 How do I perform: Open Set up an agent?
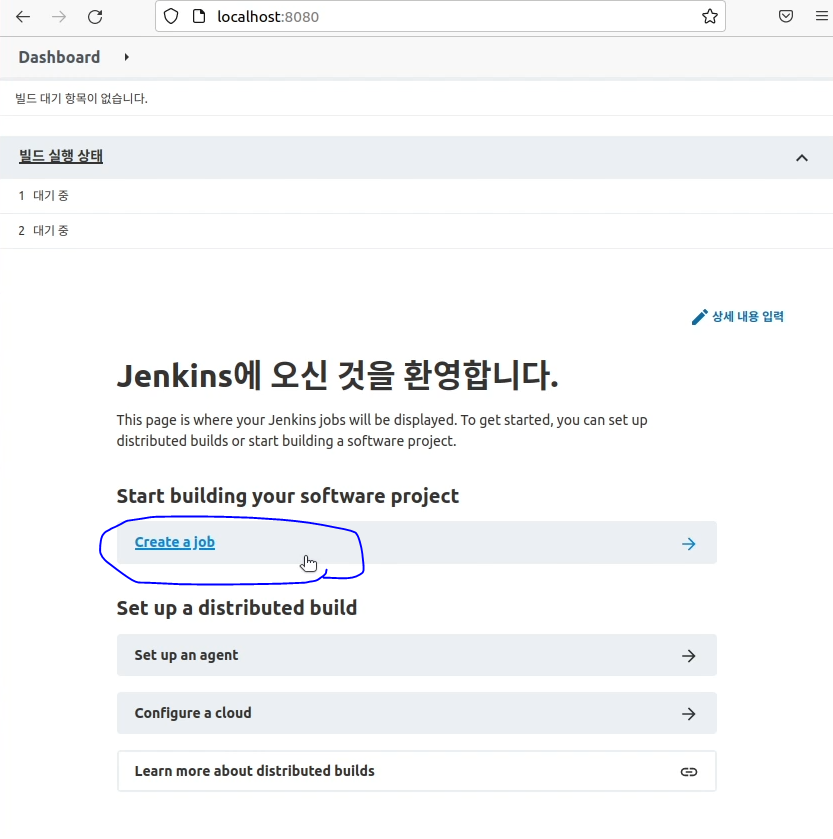(416, 655)
